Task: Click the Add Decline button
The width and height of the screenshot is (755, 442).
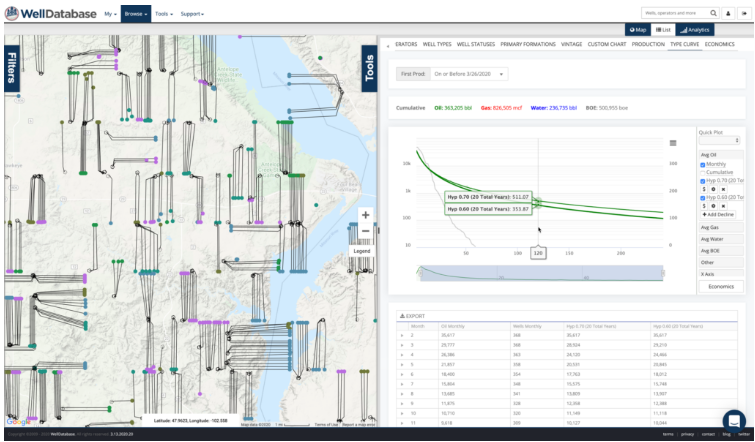Action: point(718,215)
